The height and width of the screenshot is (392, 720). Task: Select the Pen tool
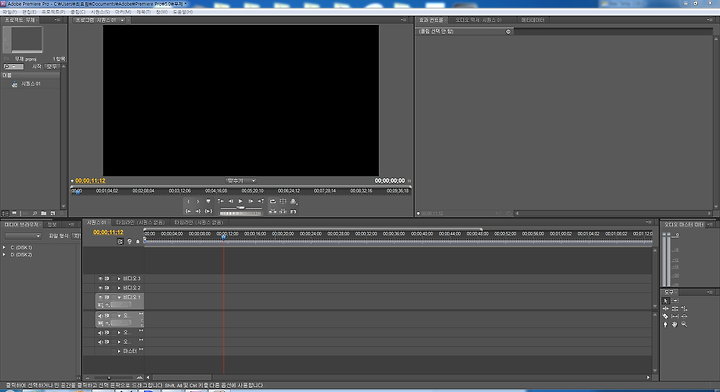[x=665, y=324]
